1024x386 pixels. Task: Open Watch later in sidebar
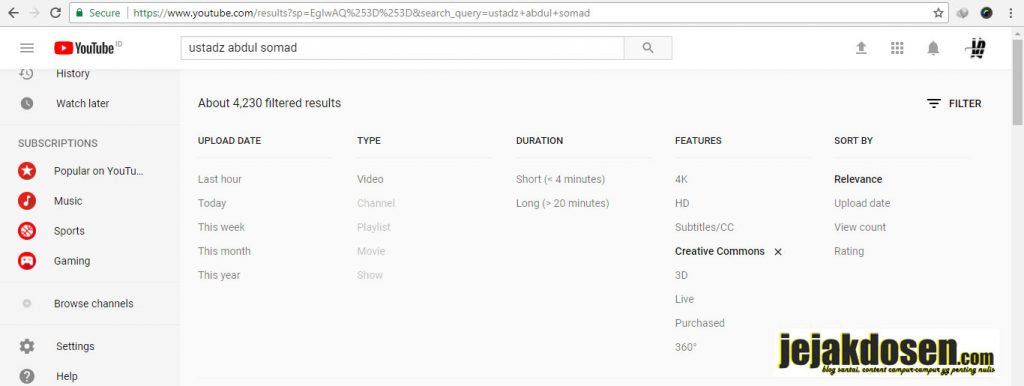pyautogui.click(x=82, y=103)
